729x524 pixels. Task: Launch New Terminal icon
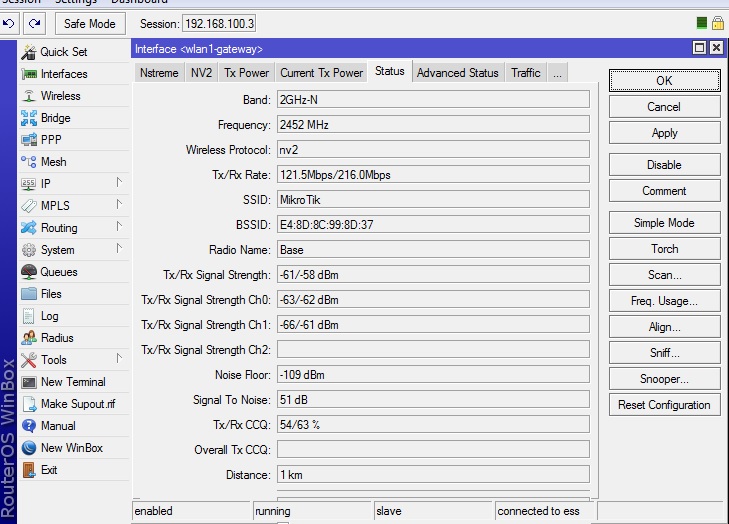pyautogui.click(x=28, y=382)
